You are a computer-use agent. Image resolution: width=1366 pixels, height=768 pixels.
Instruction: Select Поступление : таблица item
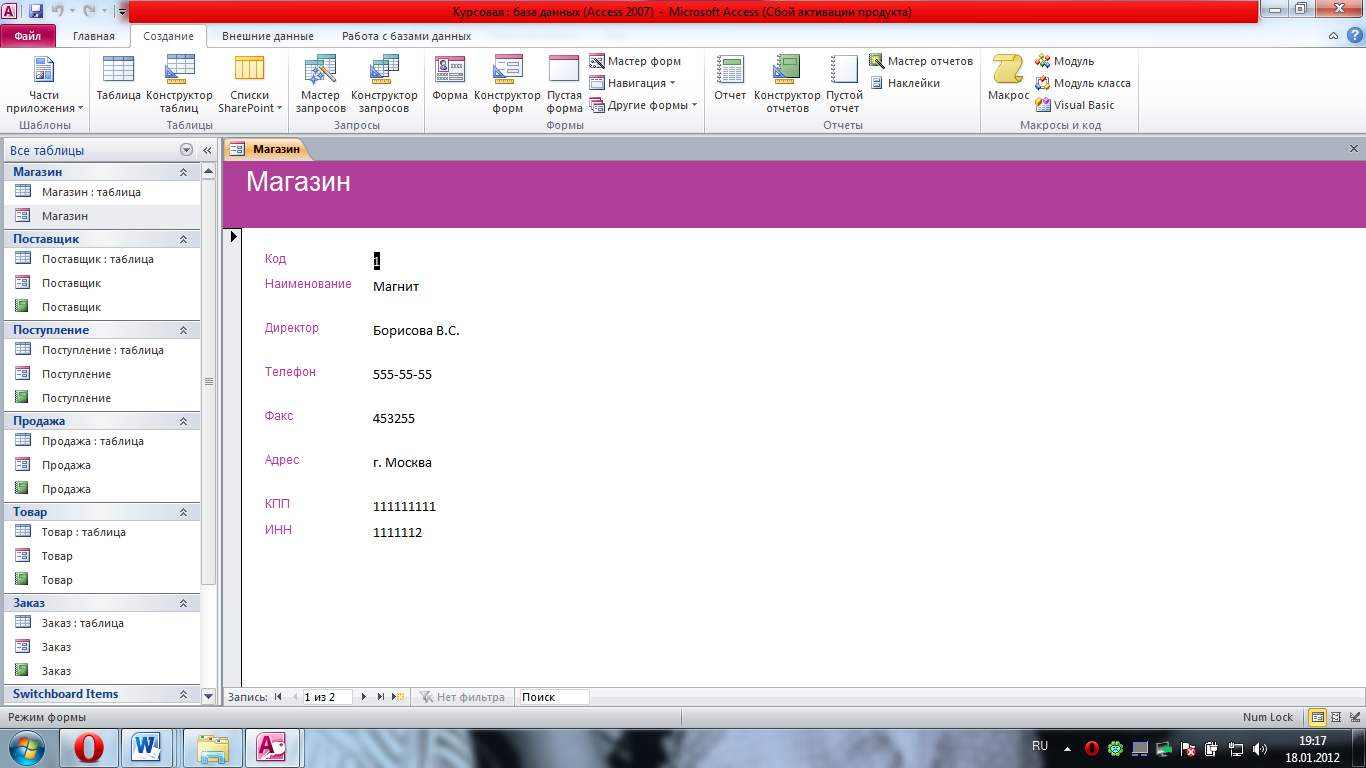tap(102, 350)
